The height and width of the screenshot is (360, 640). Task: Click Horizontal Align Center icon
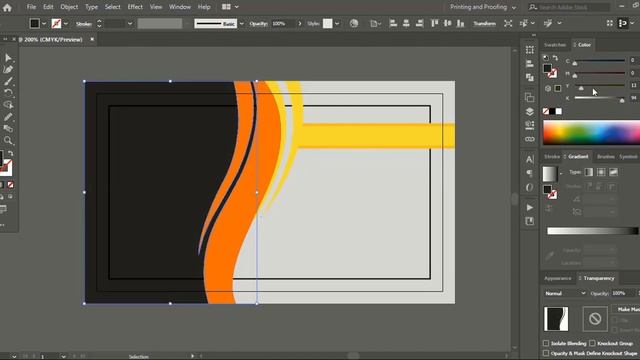406,23
